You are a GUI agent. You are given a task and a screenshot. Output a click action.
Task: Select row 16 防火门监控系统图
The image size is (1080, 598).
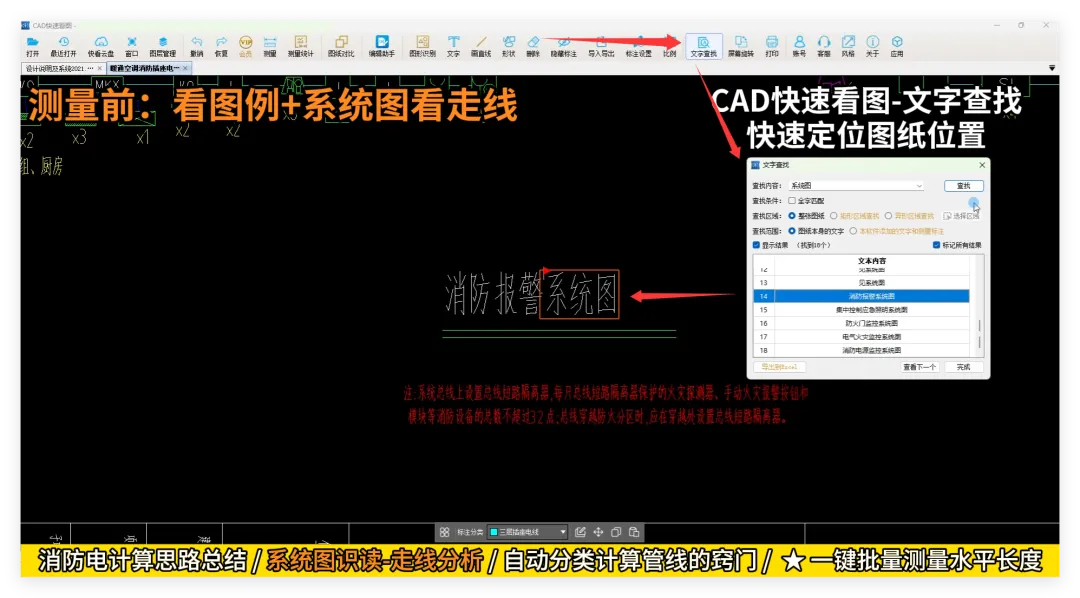861,323
